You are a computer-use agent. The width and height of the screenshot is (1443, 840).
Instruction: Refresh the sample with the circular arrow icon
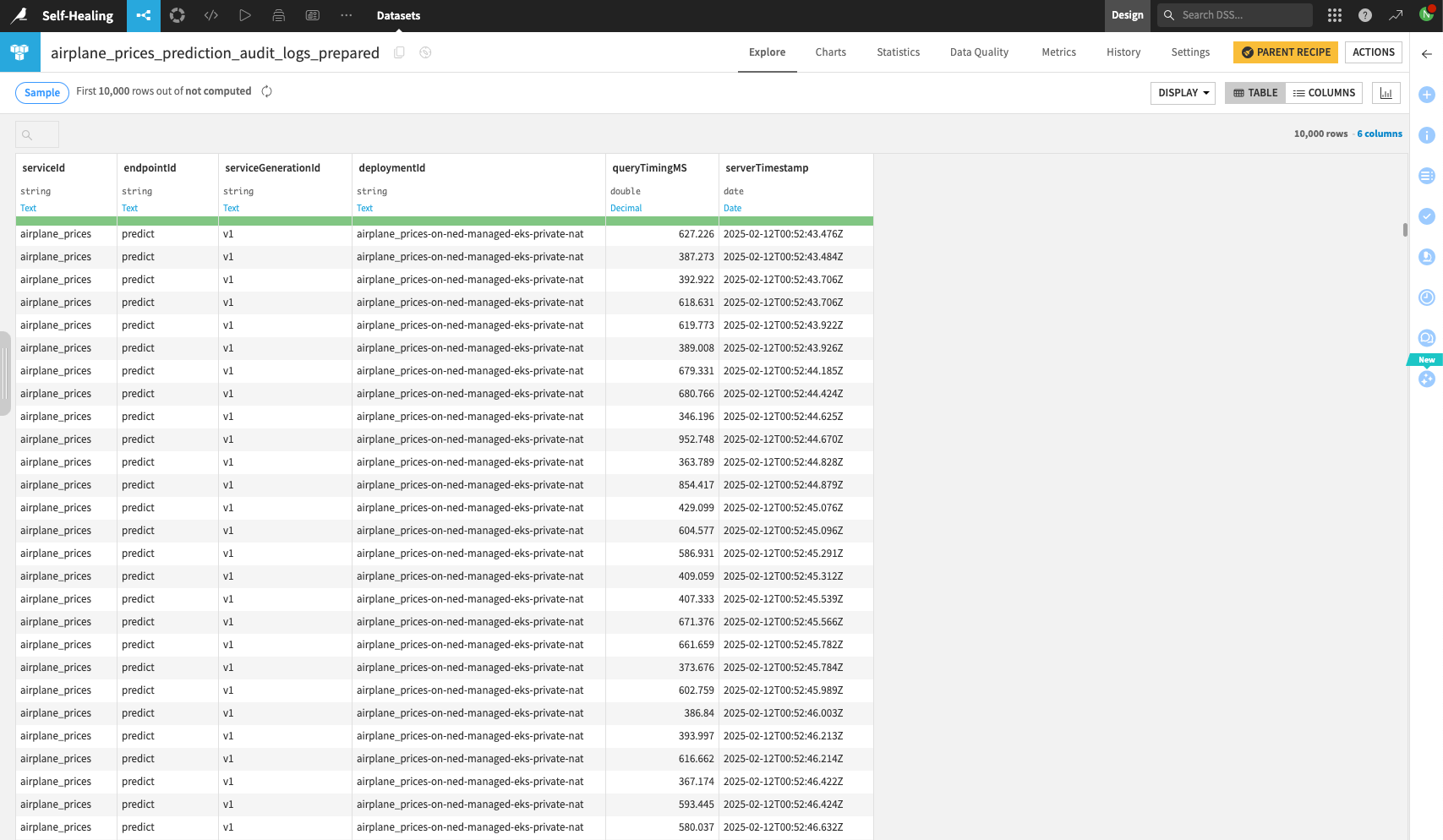click(266, 90)
